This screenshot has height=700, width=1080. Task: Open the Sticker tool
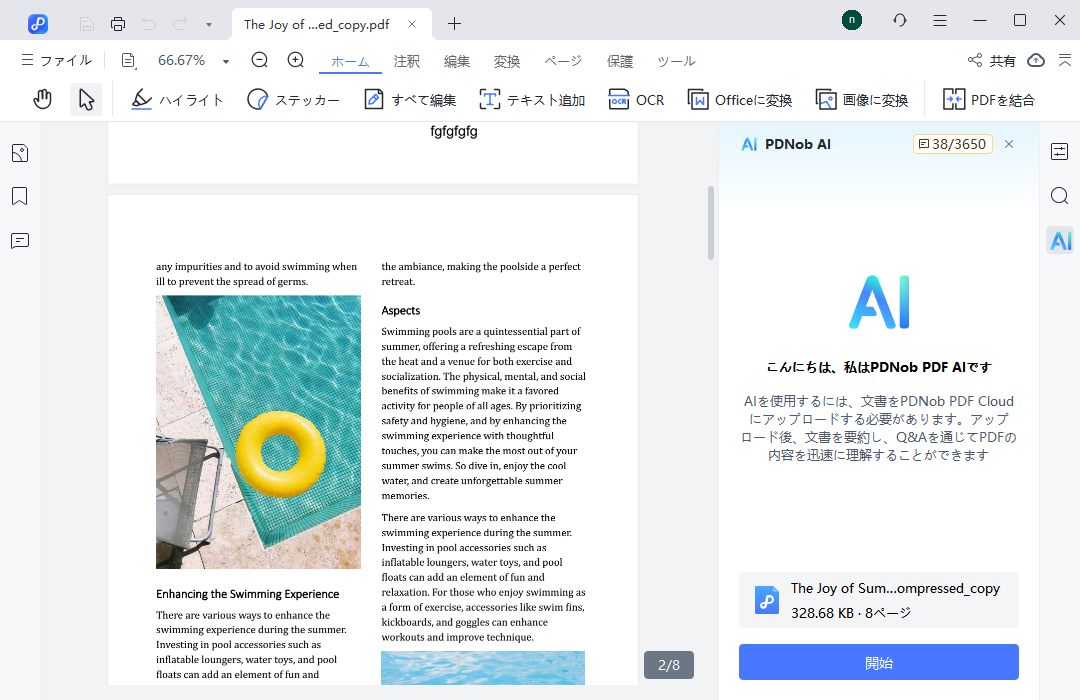(x=293, y=99)
